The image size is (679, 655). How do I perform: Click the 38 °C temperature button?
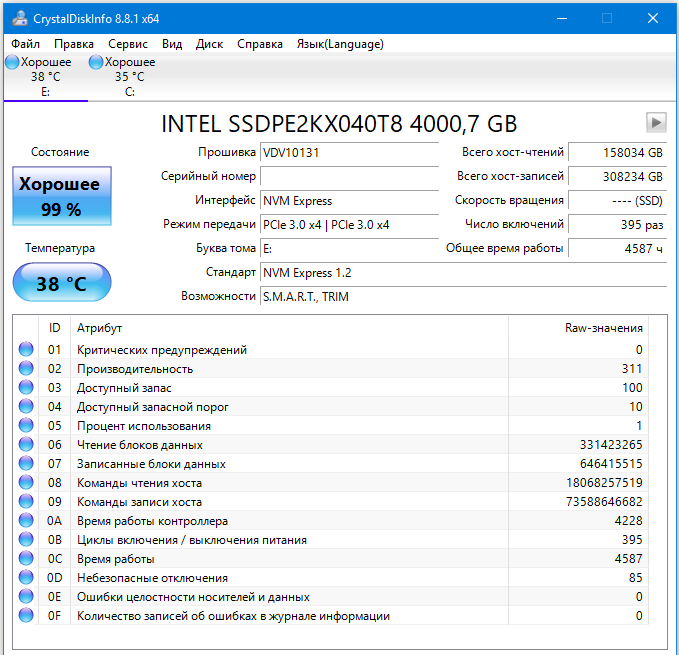[x=62, y=283]
